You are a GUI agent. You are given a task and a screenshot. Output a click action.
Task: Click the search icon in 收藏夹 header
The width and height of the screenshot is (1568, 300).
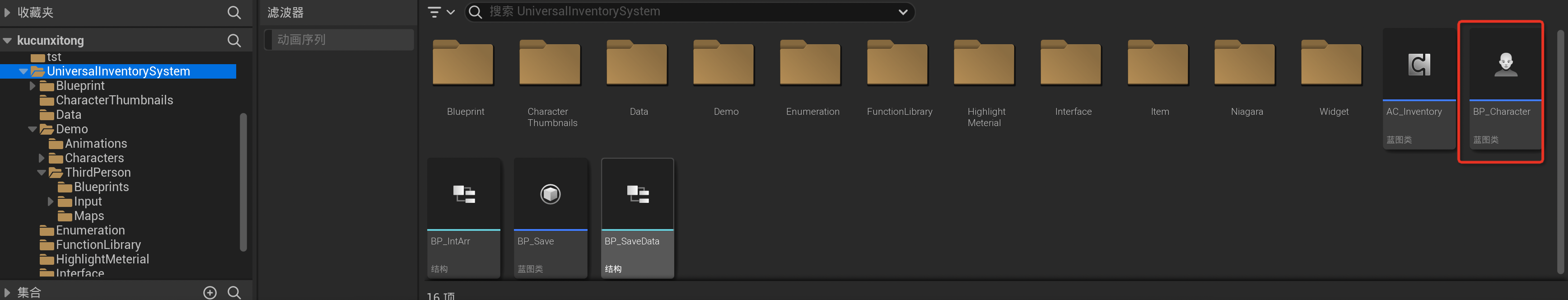point(234,13)
